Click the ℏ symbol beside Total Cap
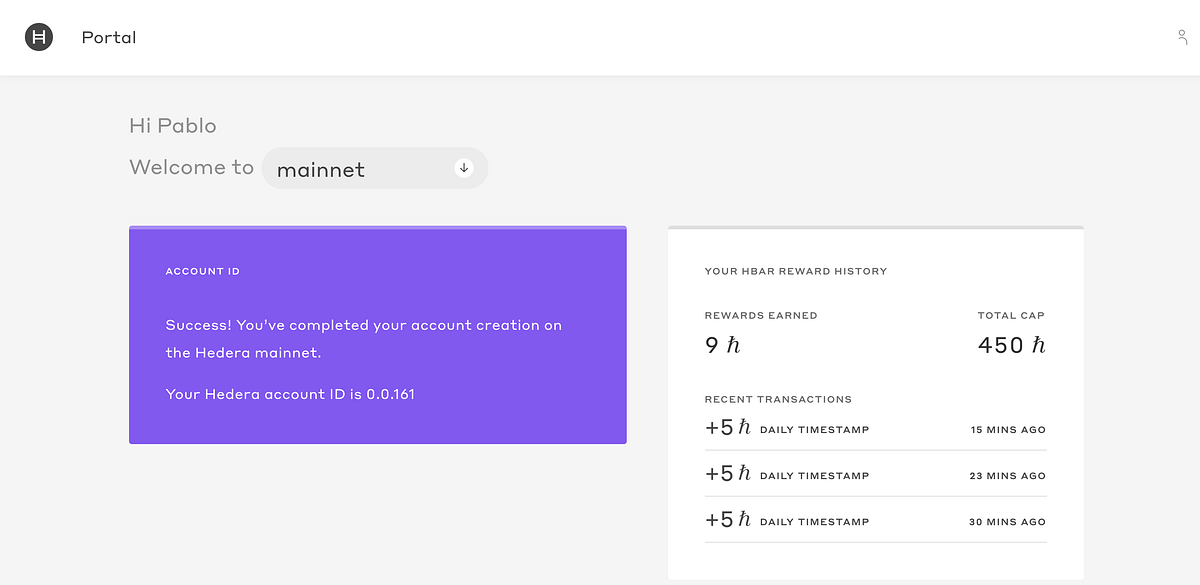The width and height of the screenshot is (1200, 585). coord(1038,345)
